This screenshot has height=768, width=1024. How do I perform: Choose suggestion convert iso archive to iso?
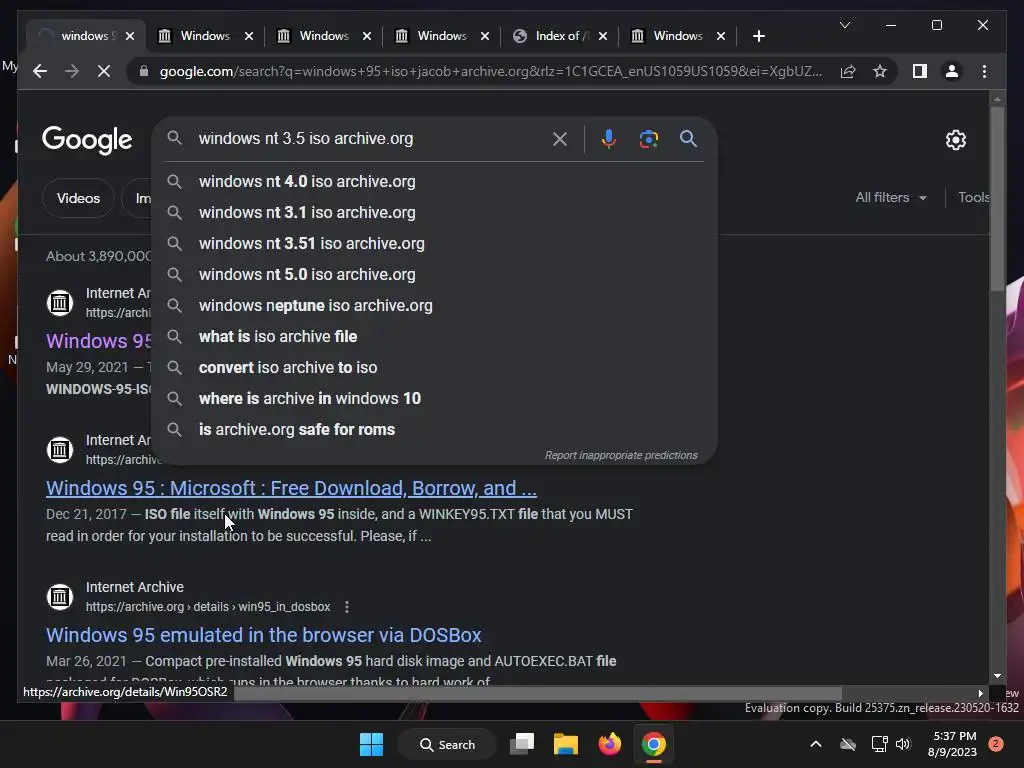pyautogui.click(x=434, y=368)
